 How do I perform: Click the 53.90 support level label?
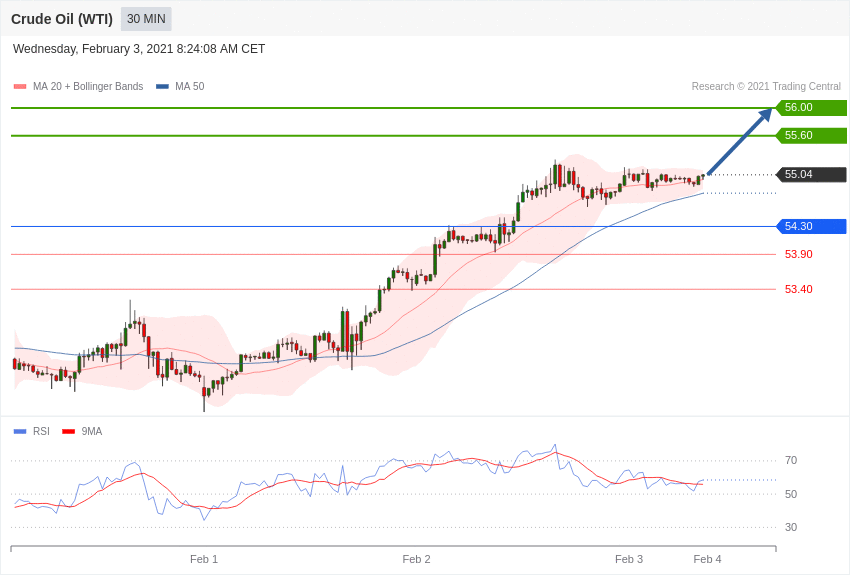(x=798, y=255)
